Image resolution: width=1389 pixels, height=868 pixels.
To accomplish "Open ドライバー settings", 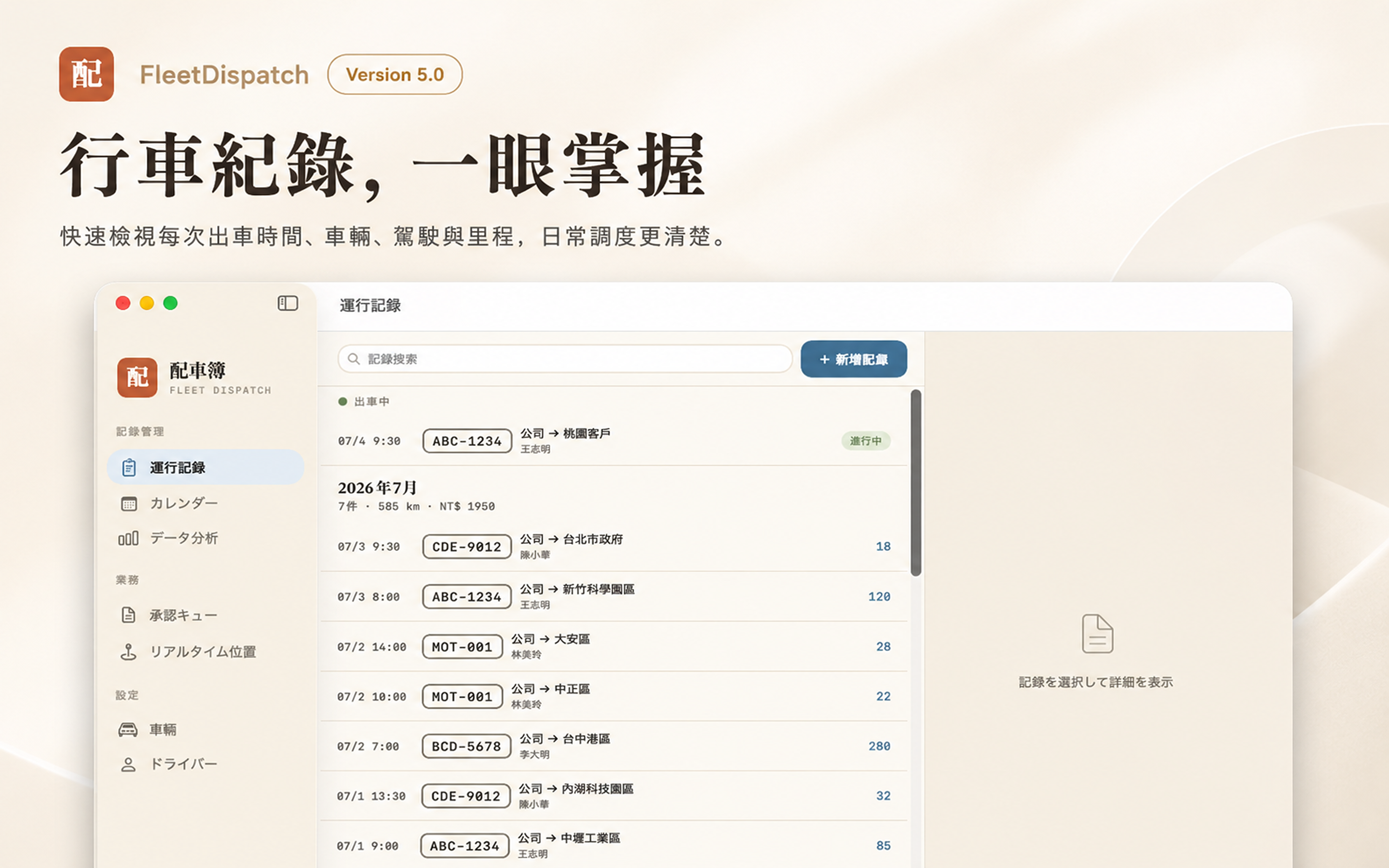I will click(x=205, y=765).
